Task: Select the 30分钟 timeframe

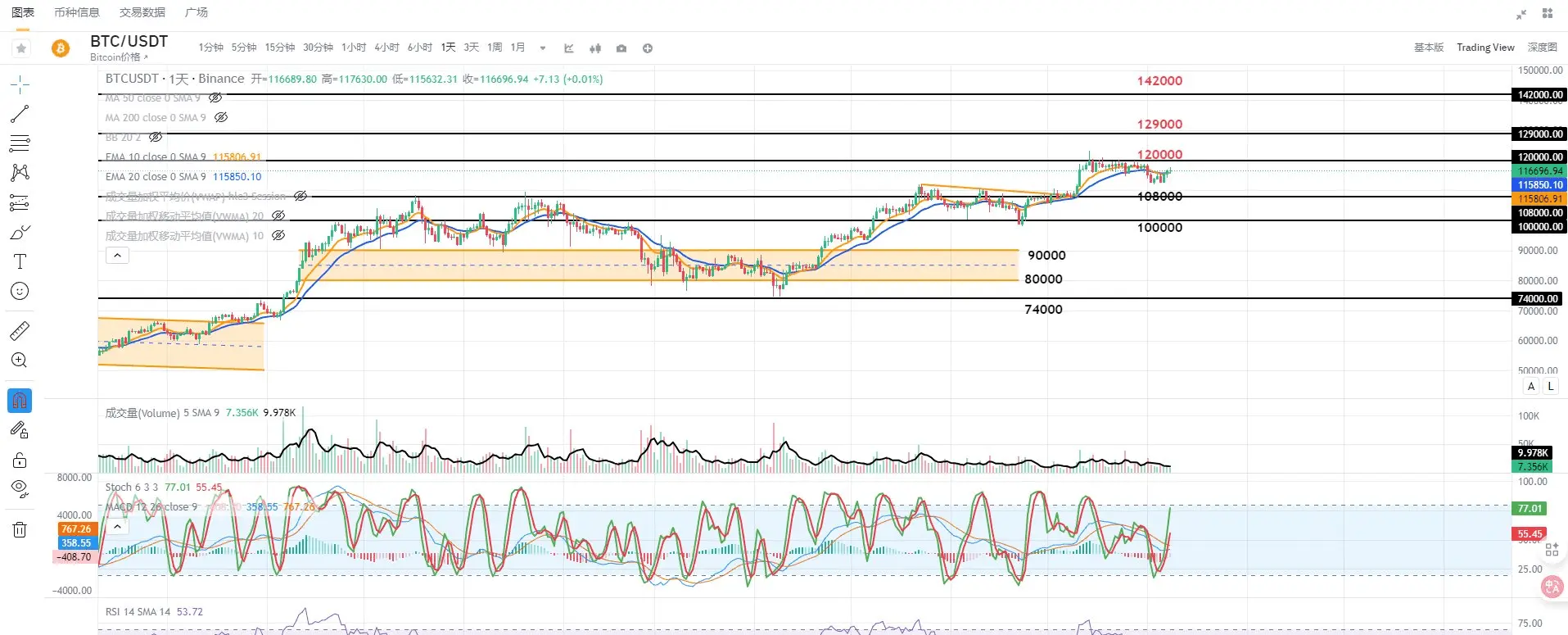Action: [318, 48]
